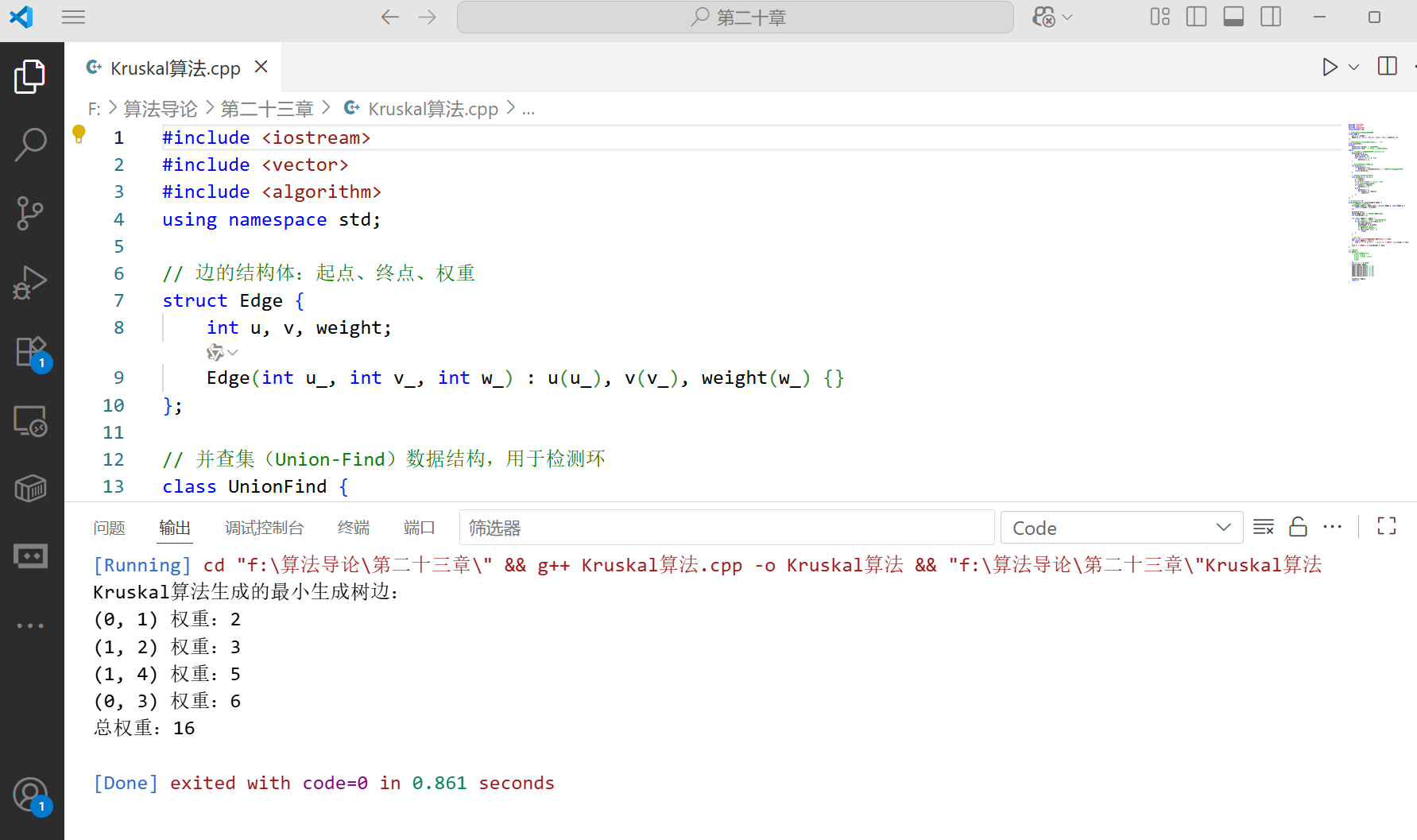1417x840 pixels.
Task: Expand the run button options arrow
Action: (x=1354, y=67)
